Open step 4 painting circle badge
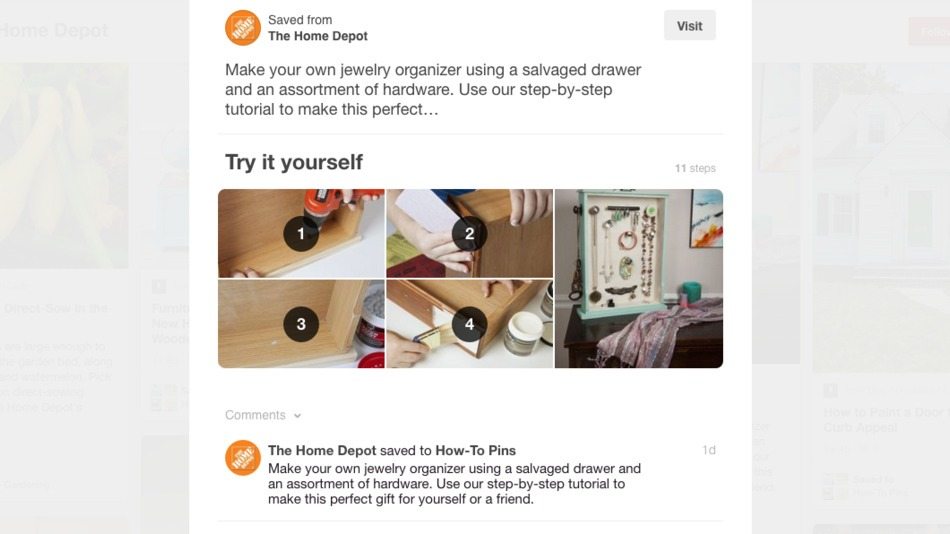The height and width of the screenshot is (534, 950). 469,324
